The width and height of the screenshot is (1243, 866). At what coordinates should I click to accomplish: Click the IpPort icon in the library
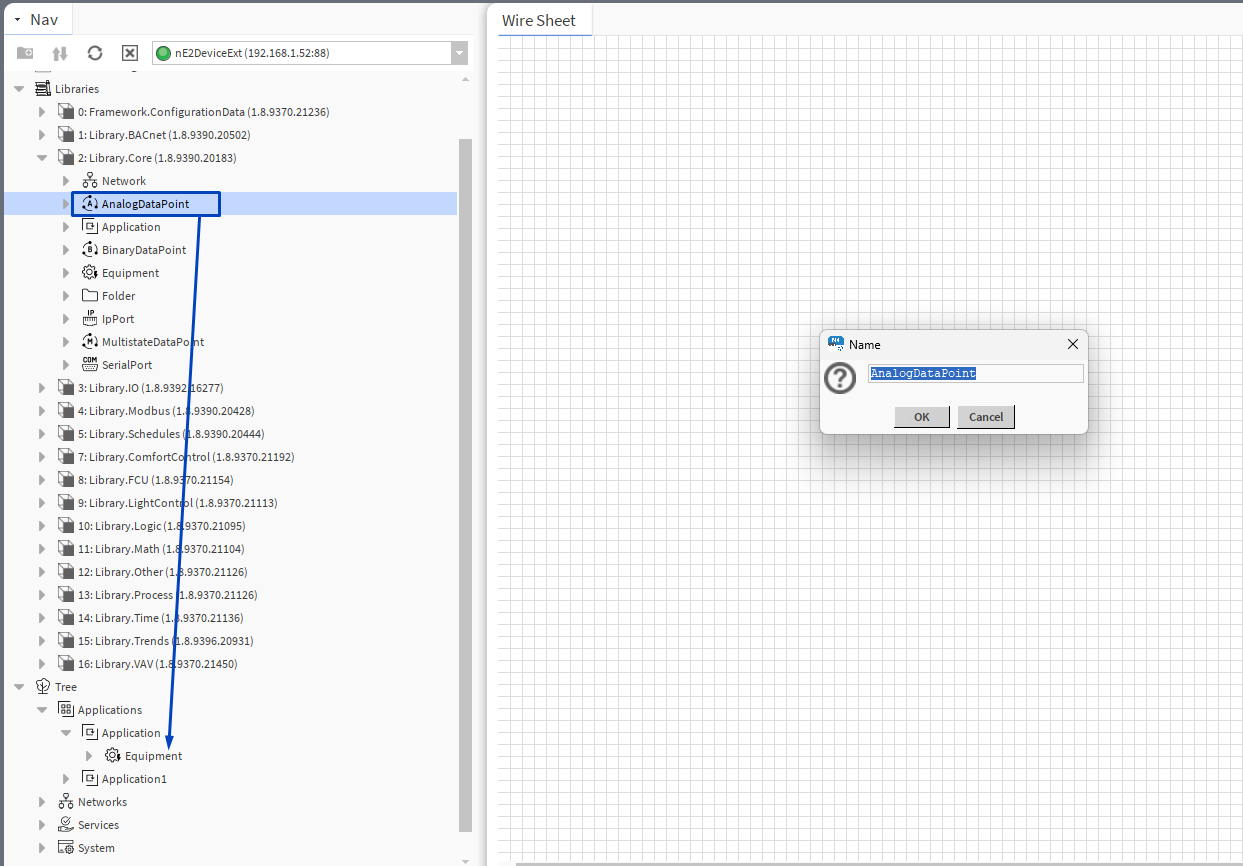click(90, 319)
